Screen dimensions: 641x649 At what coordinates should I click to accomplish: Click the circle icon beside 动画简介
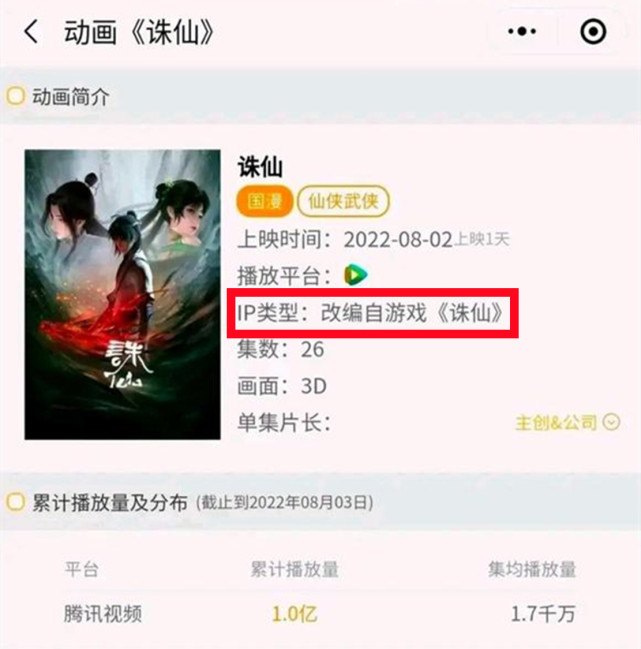16,96
